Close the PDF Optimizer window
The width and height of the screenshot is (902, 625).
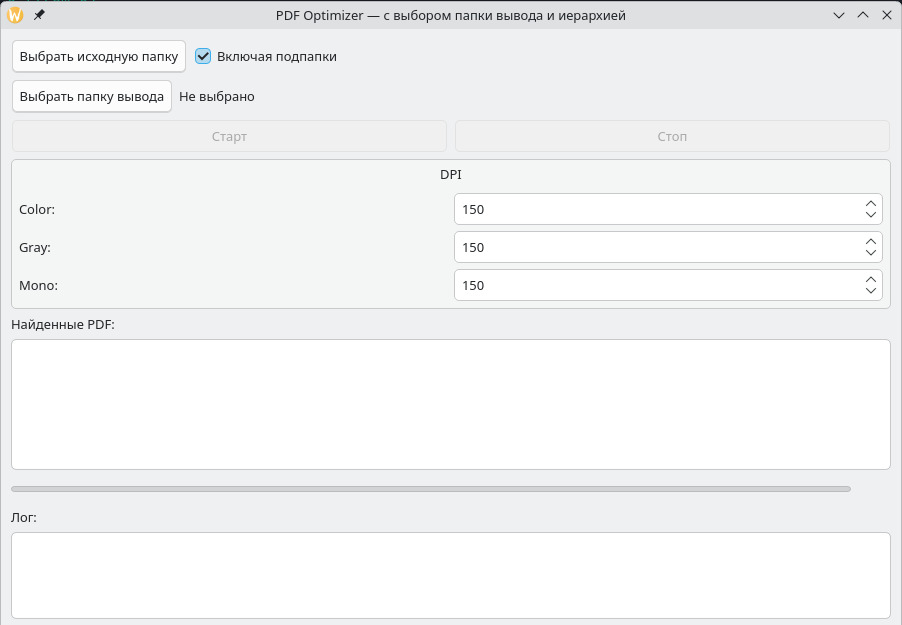886,15
